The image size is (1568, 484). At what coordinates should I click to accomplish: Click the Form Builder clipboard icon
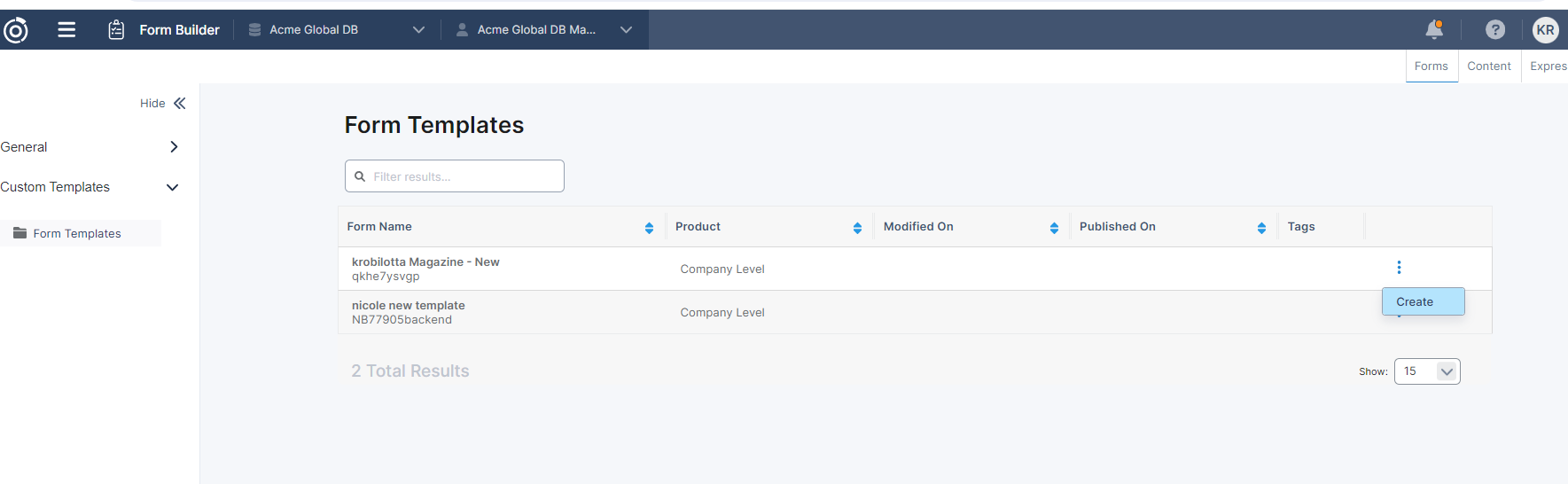point(116,30)
